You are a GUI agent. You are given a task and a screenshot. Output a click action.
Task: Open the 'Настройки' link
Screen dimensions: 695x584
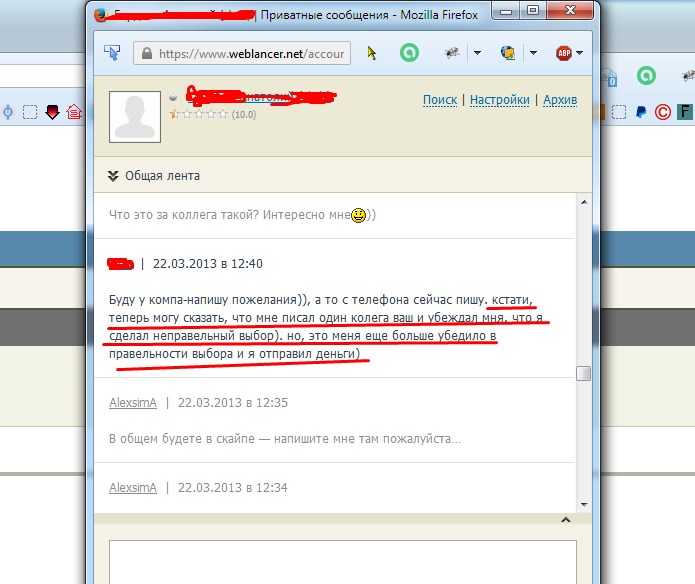click(499, 100)
